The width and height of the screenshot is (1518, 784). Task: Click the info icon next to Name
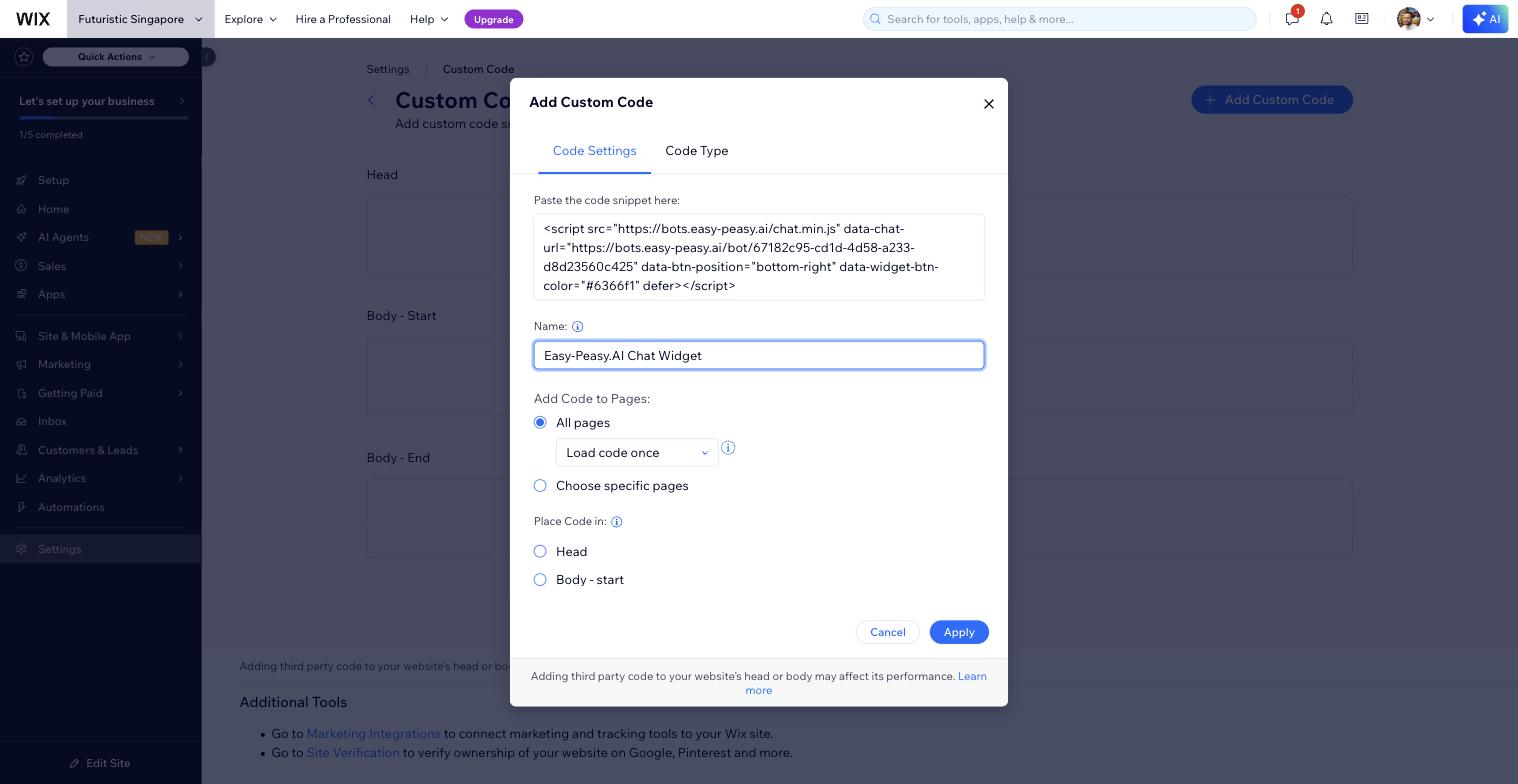[577, 327]
